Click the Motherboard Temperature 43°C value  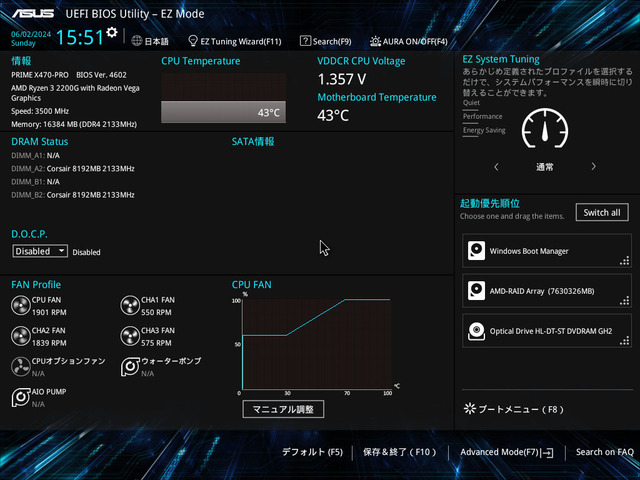(333, 116)
